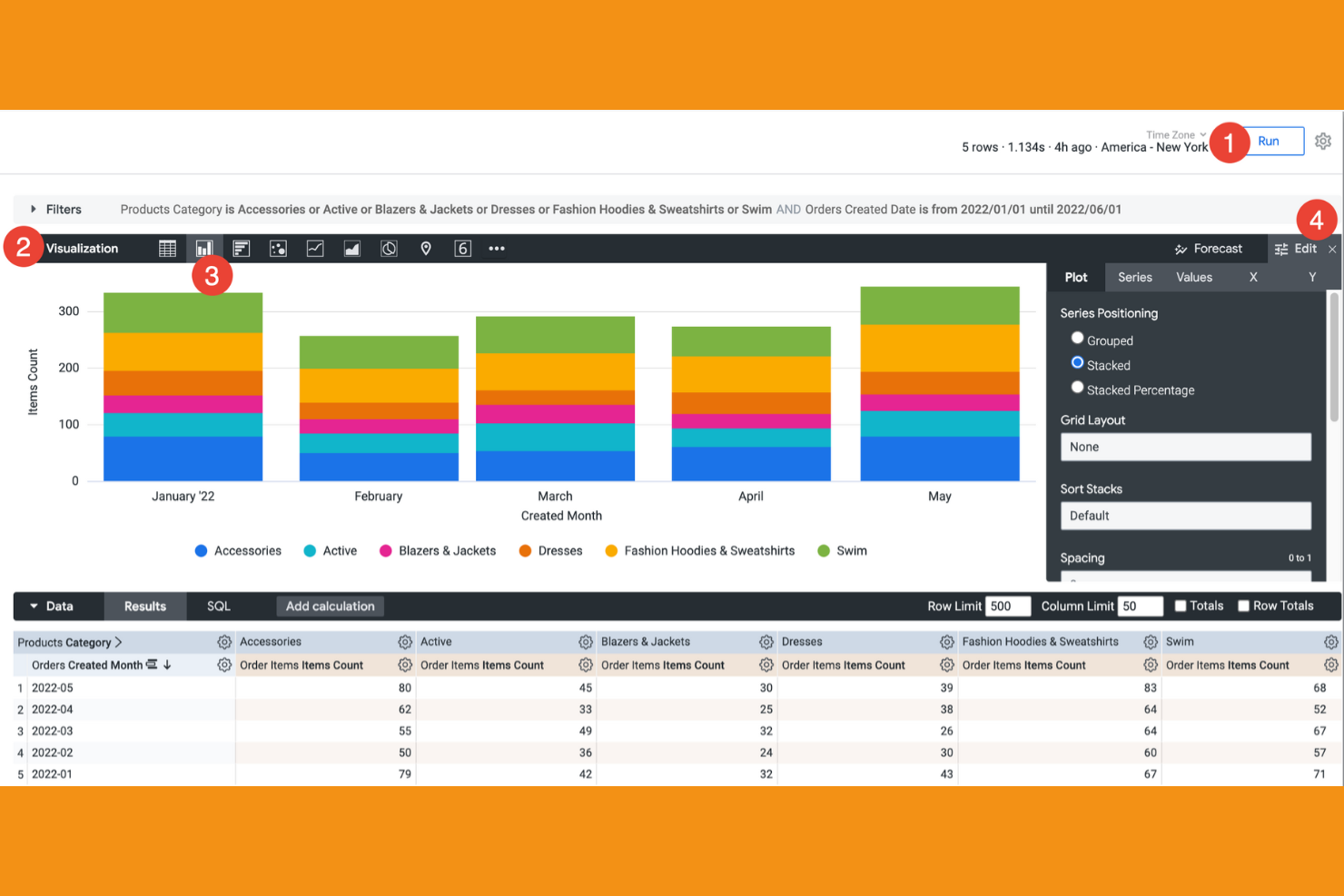The width and height of the screenshot is (1344, 896).
Task: Open the SQL tab
Action: tap(219, 606)
